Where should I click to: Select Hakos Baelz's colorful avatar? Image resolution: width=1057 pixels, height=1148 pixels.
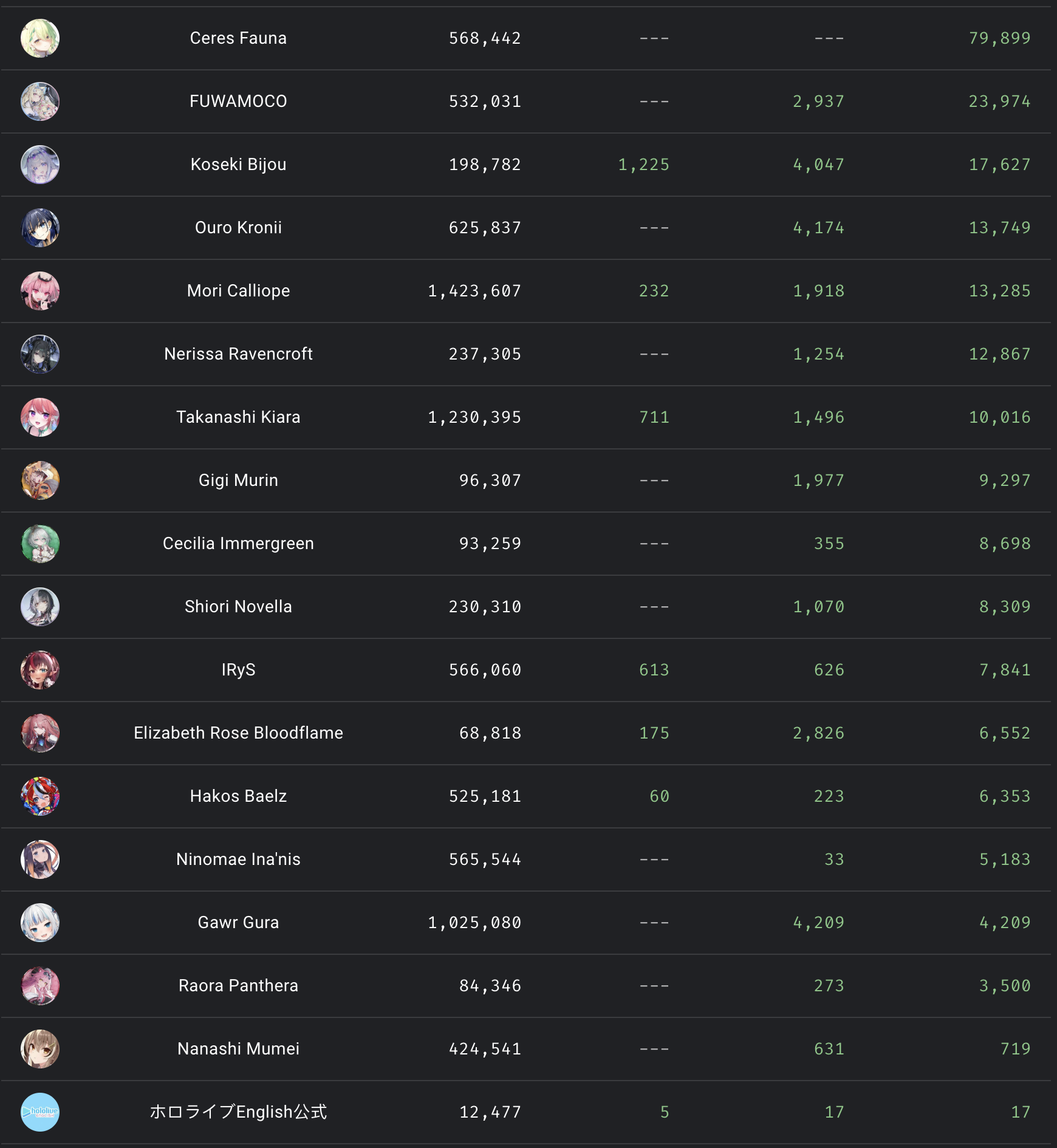[40, 796]
